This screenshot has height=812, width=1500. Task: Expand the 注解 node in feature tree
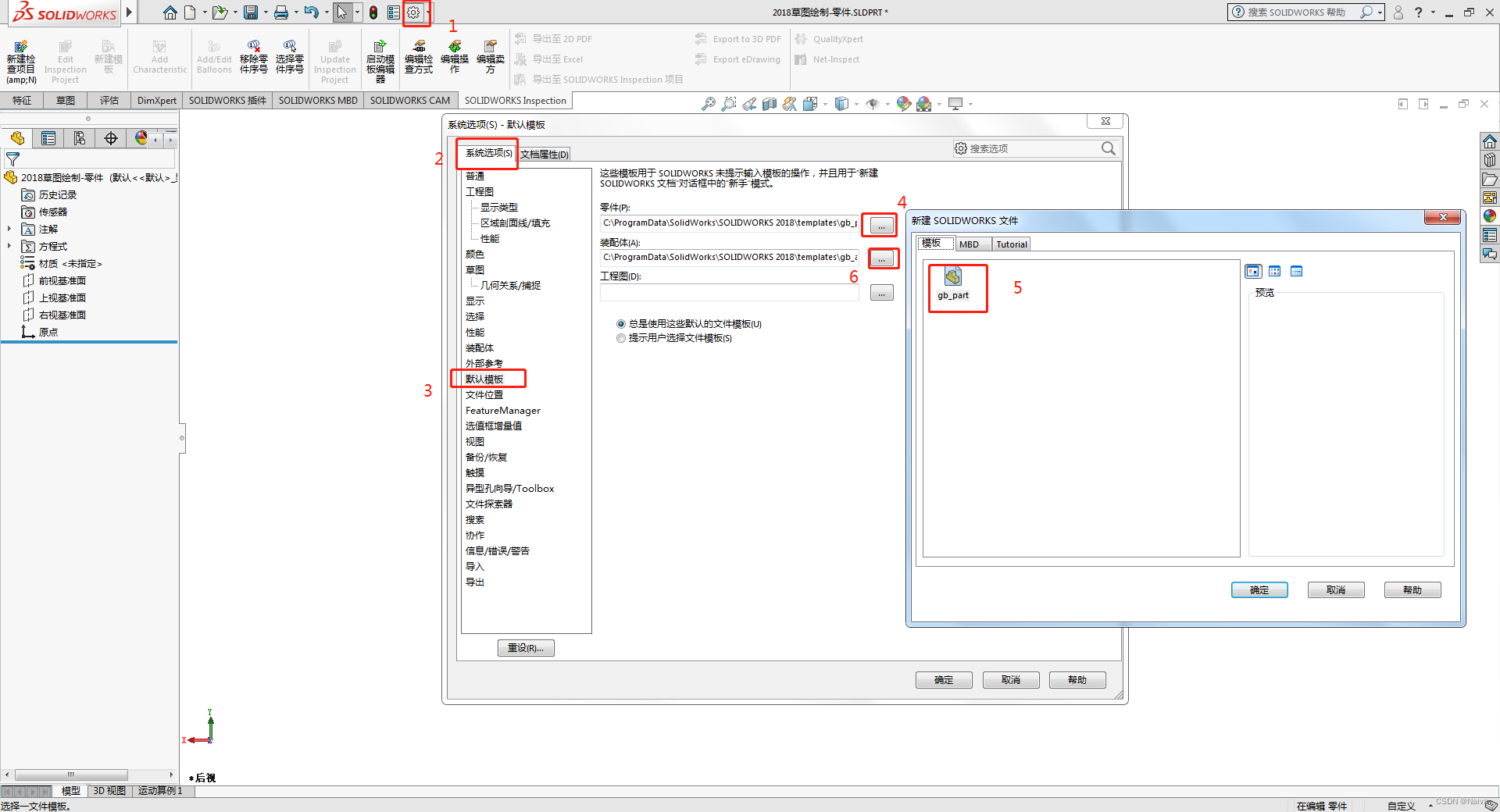tap(9, 229)
